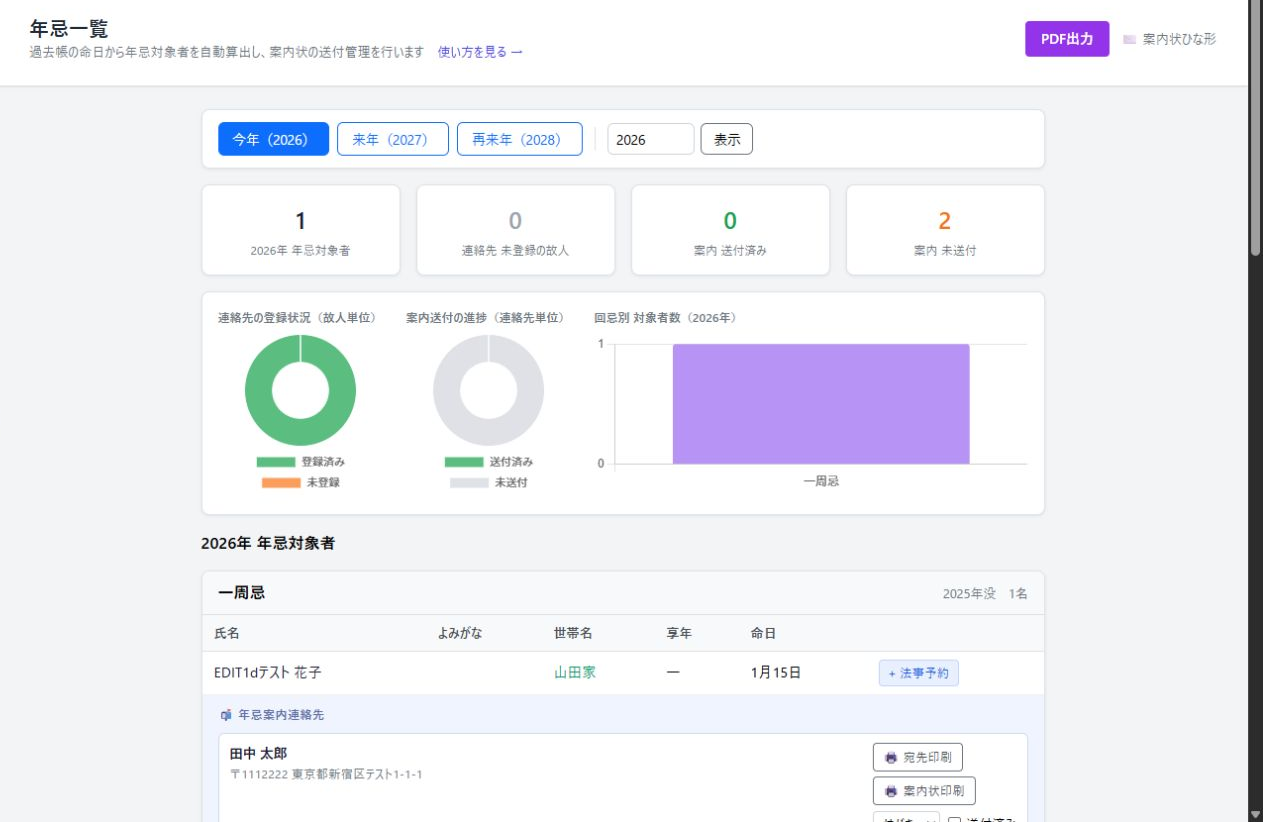The width and height of the screenshot is (1263, 831).
Task: Click the 1月15日 date cell
Action: [x=776, y=673]
